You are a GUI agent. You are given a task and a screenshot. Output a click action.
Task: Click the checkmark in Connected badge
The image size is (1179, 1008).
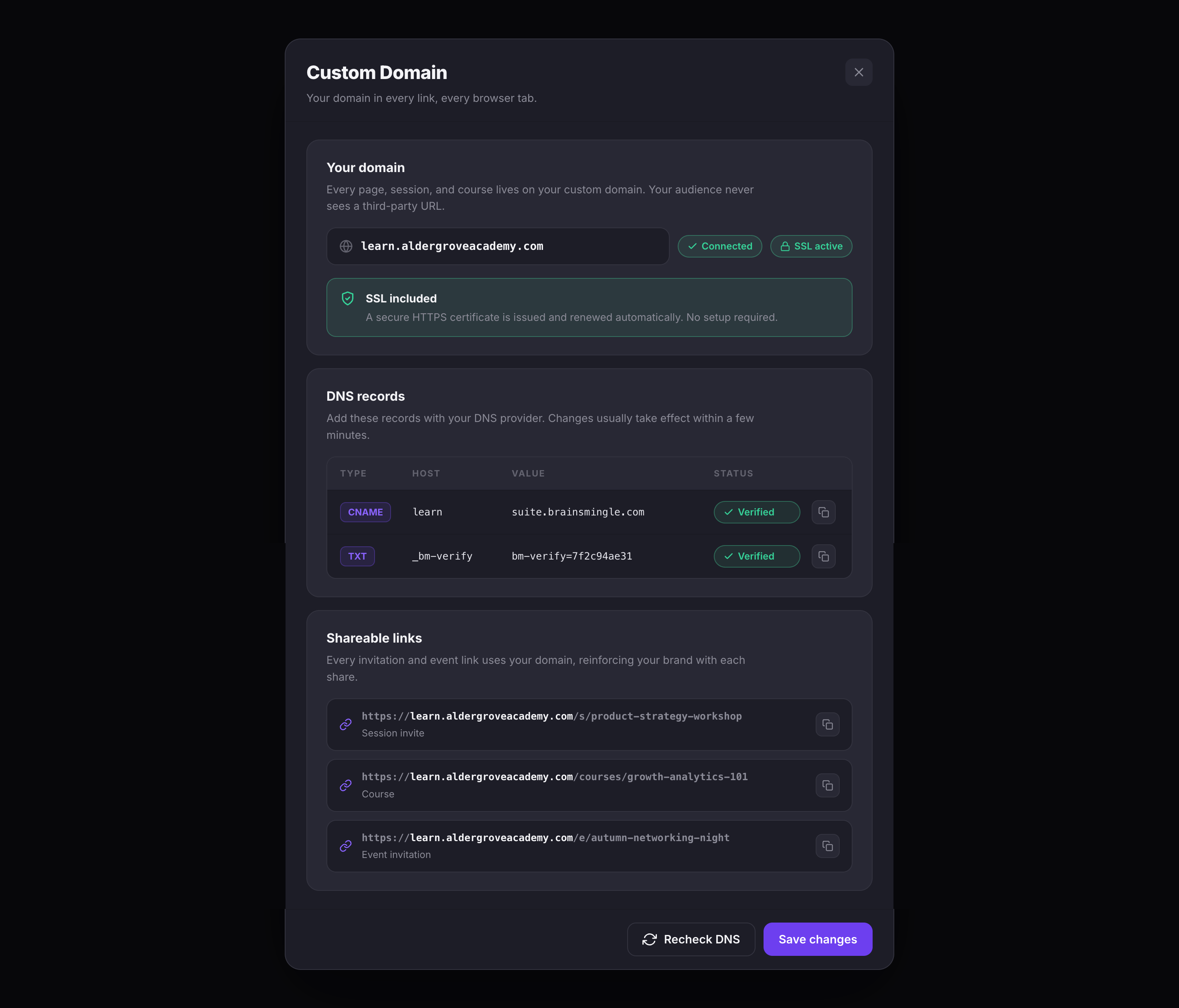692,246
